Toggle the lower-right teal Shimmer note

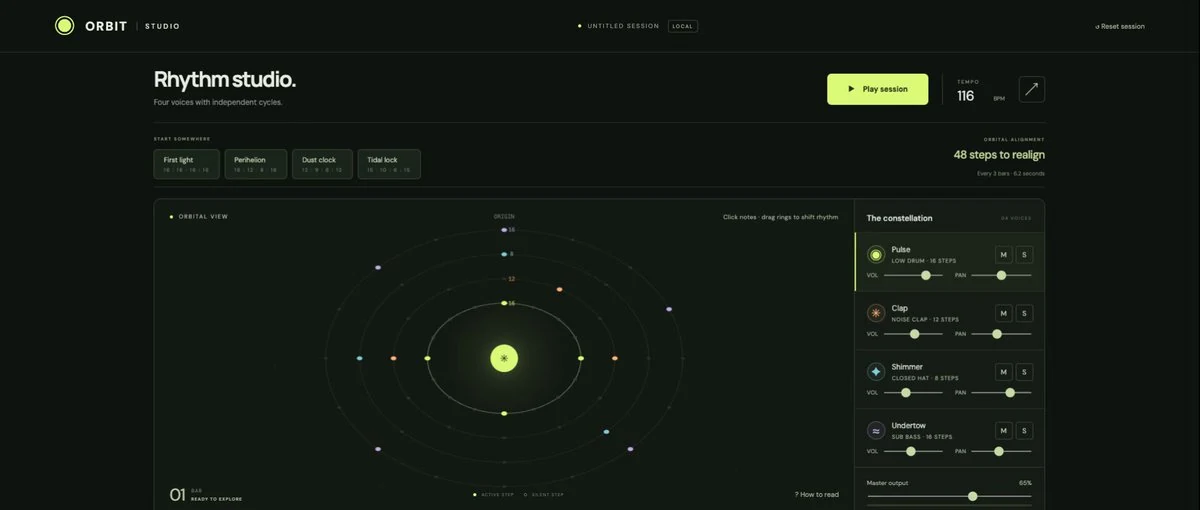[x=607, y=432]
